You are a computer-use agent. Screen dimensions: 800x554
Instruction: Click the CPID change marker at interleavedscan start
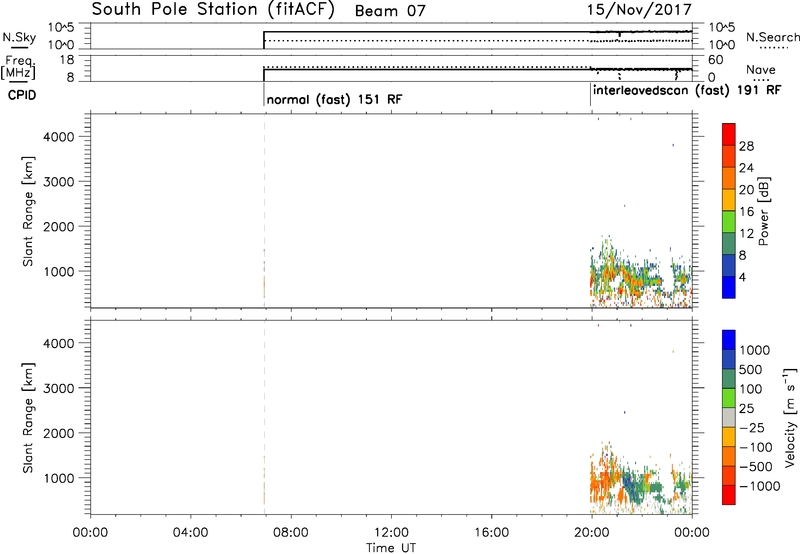tap(591, 94)
